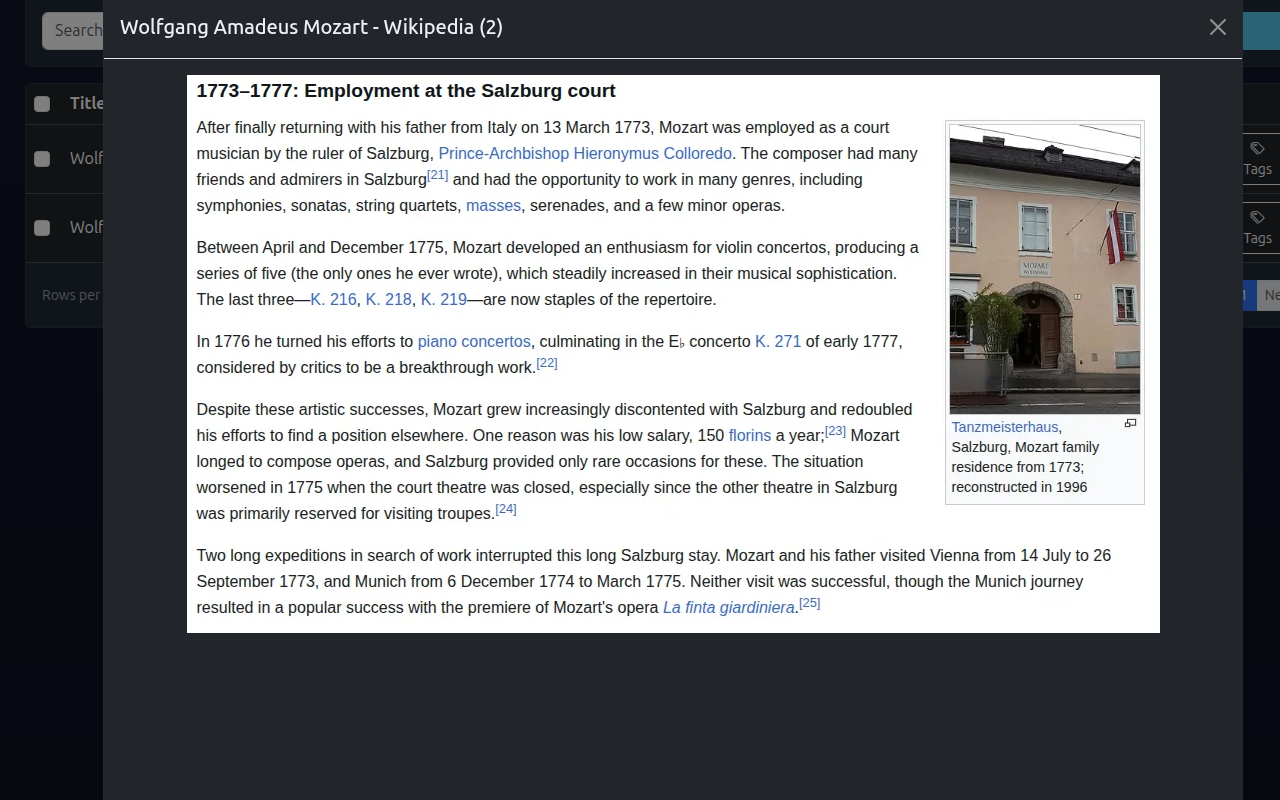Viewport: 1280px width, 800px height.
Task: Open Tags for the first Wolfgang row
Action: [1257, 160]
